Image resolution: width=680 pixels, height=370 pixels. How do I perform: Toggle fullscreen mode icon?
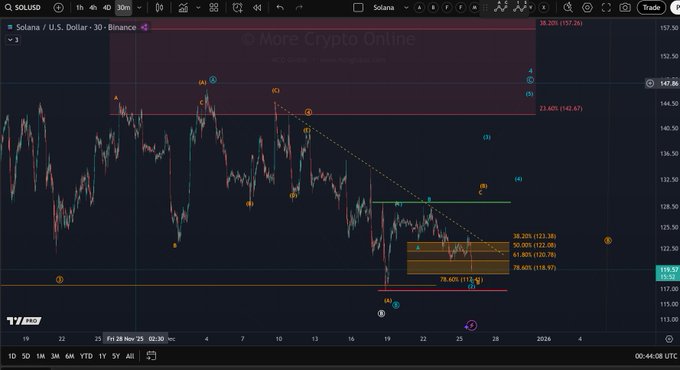606,7
